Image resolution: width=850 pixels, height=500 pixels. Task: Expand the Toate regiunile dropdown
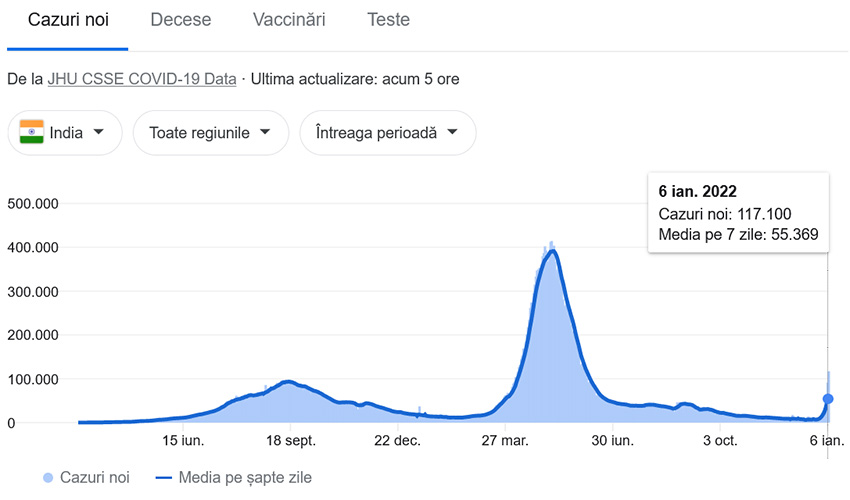(x=211, y=133)
